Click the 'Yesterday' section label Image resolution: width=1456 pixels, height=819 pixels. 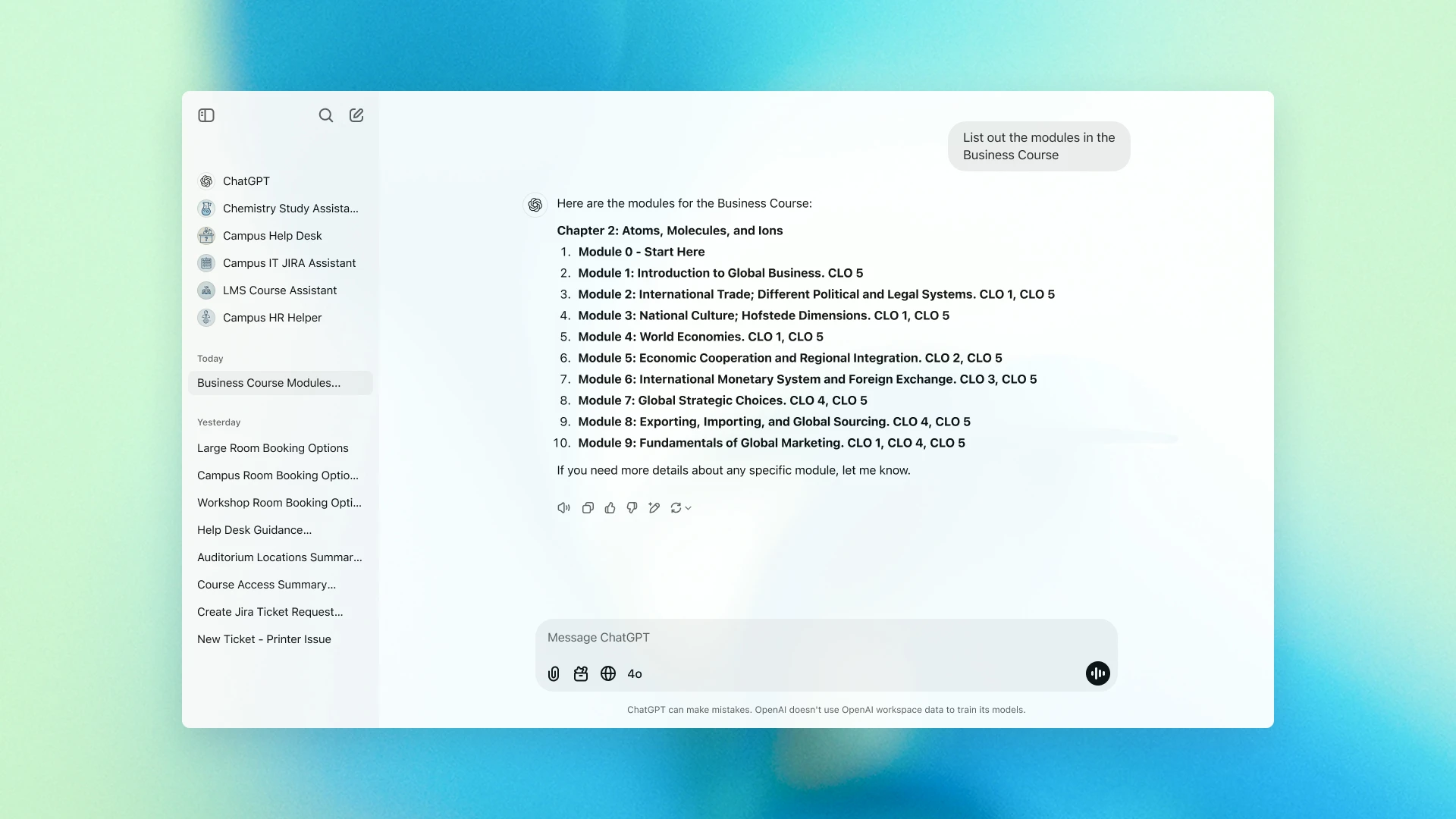218,422
